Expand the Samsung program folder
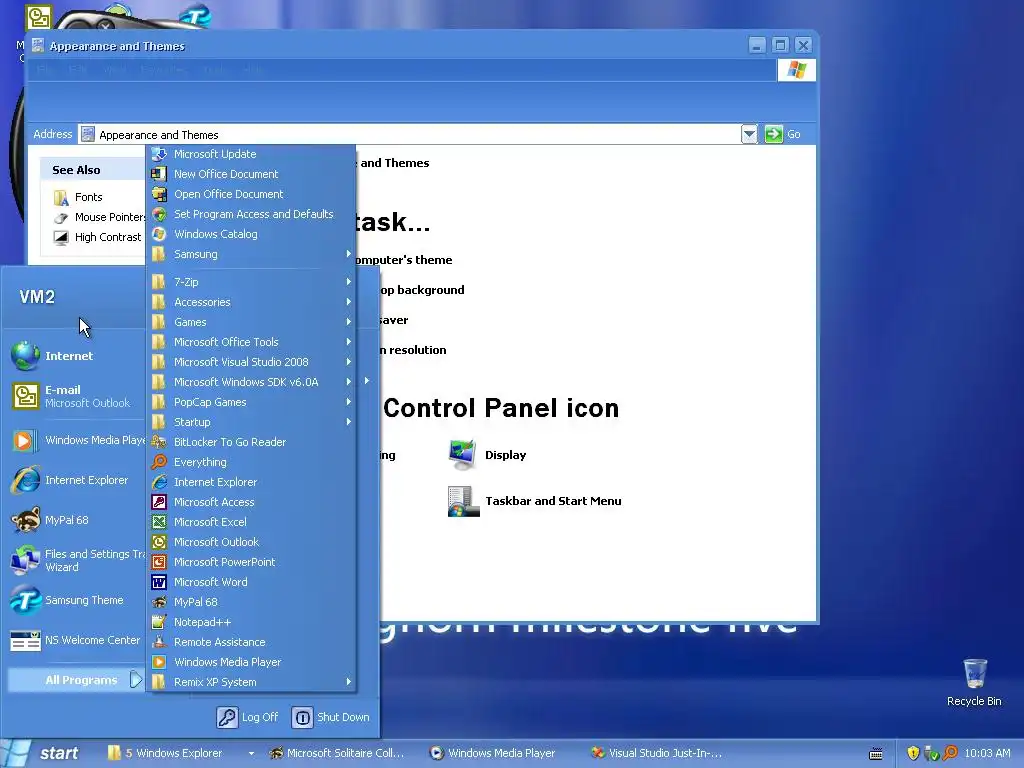This screenshot has width=1024, height=768. (251, 254)
